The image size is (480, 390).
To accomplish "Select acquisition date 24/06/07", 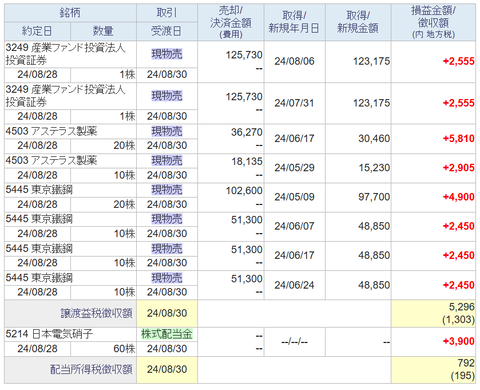I will pyautogui.click(x=294, y=226).
